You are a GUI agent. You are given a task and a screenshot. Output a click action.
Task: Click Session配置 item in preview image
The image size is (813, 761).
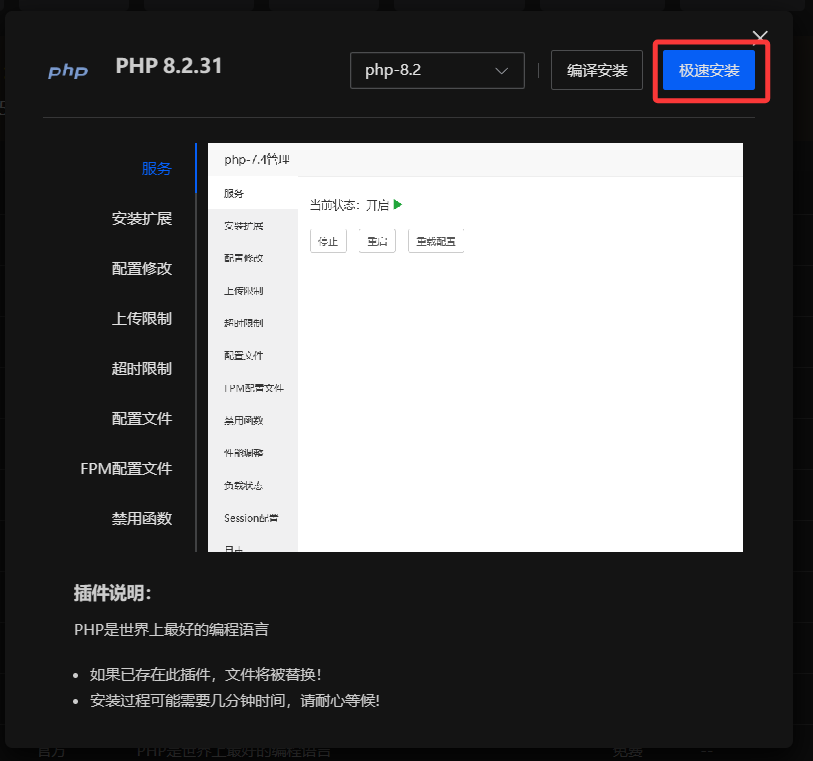click(251, 518)
